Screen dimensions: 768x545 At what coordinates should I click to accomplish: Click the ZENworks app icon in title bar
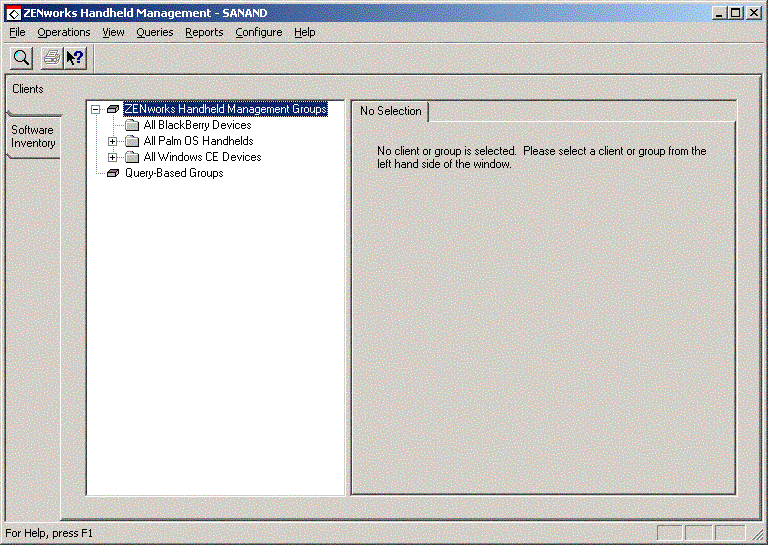click(14, 13)
